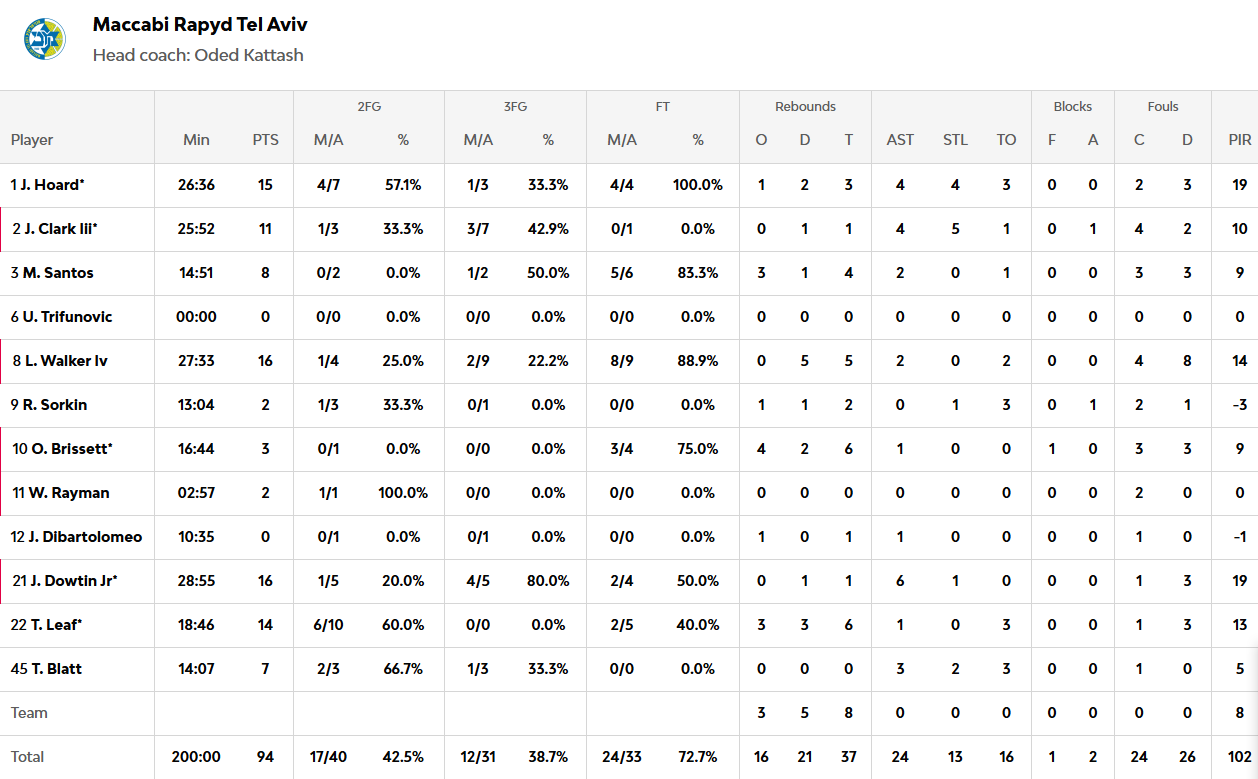Click the PTS column header
The height and width of the screenshot is (779, 1258).
[x=265, y=140]
